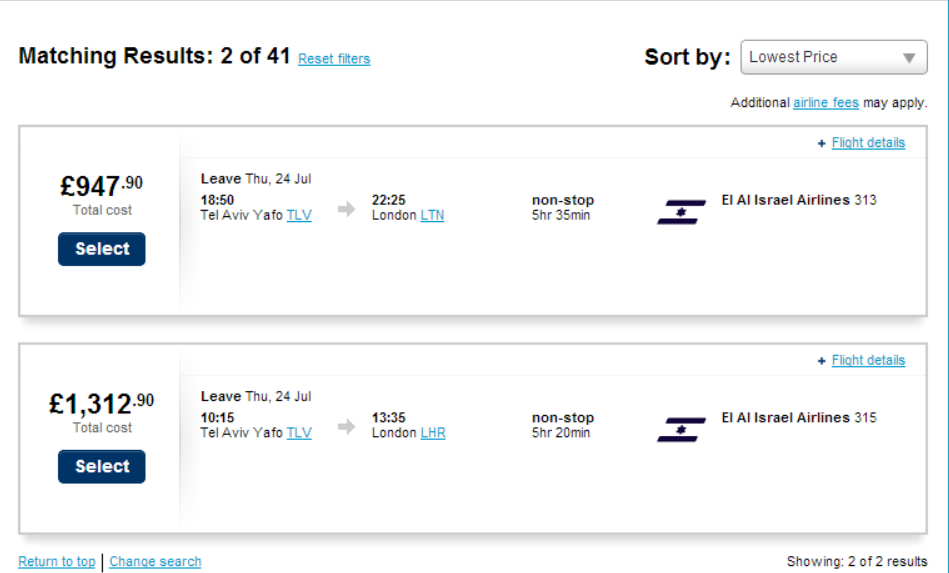Click the TLV airport link in second result
949x573 pixels.
point(299,433)
